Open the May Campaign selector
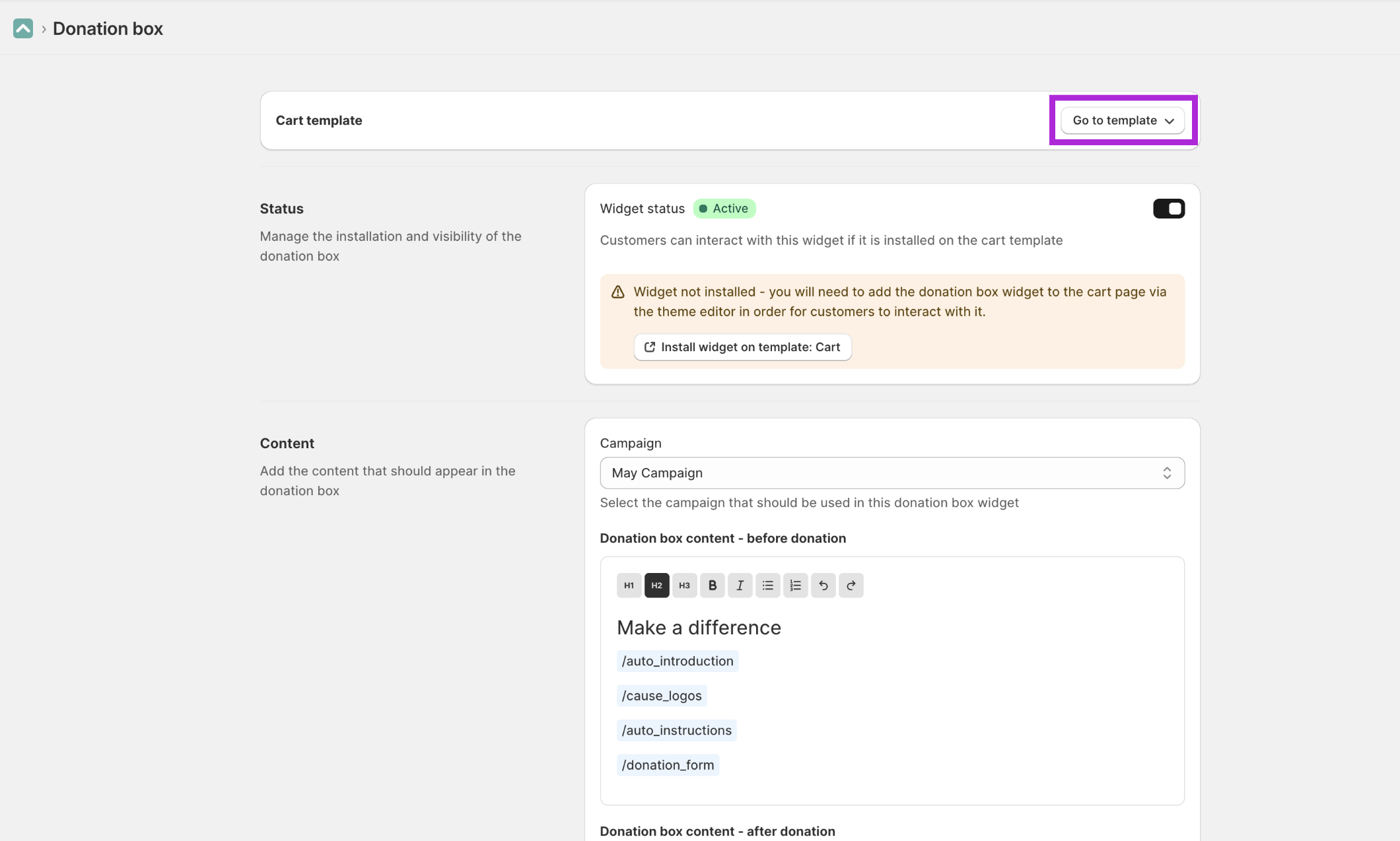This screenshot has height=841, width=1400. click(x=892, y=473)
